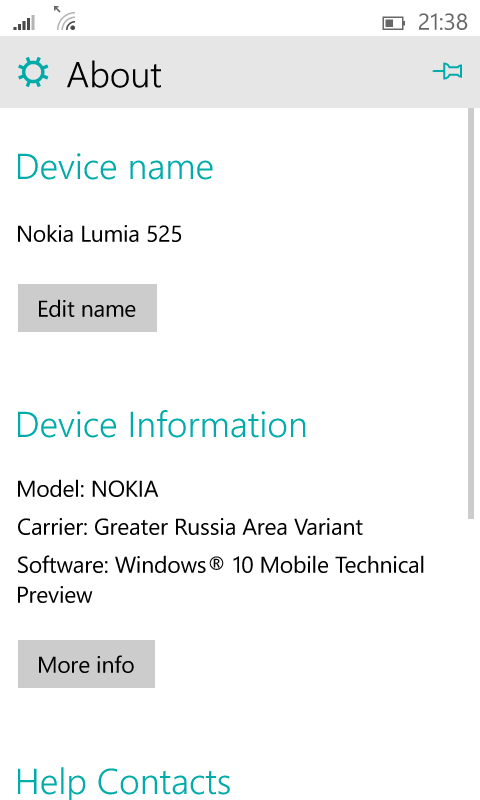The width and height of the screenshot is (480, 800).
Task: Click the vertical scrollbar thumb
Action: 471,314
